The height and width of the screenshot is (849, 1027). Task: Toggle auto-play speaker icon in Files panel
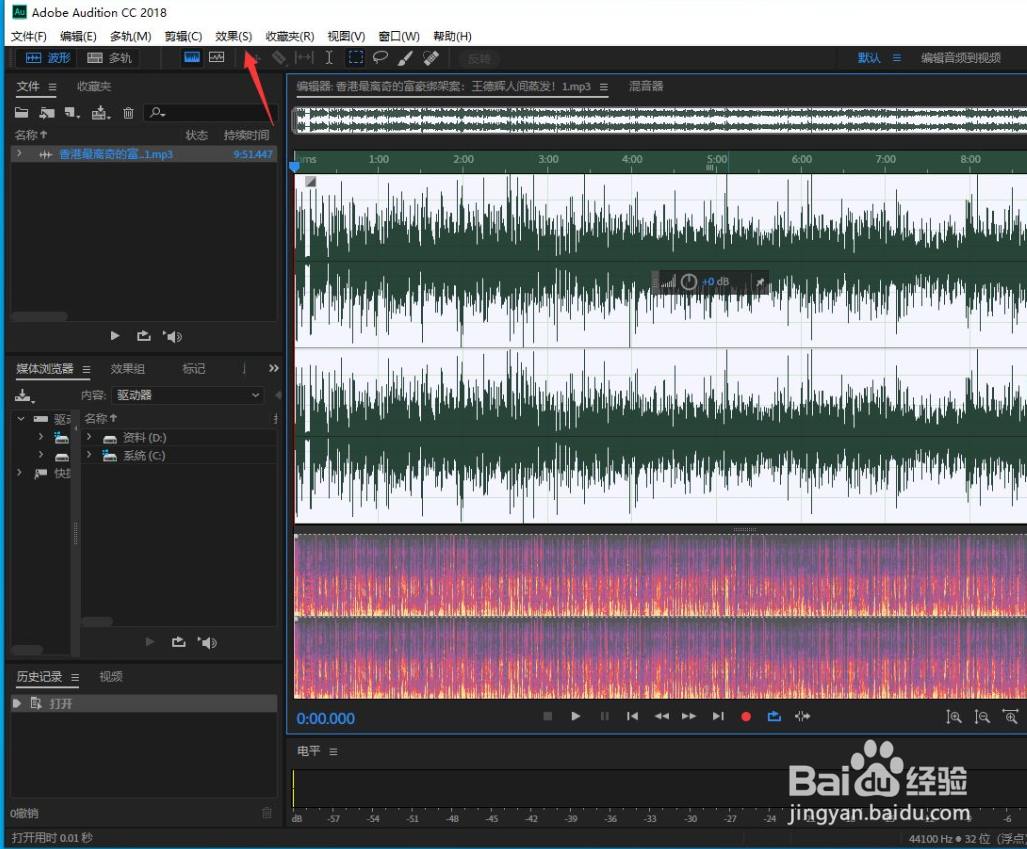[x=172, y=337]
